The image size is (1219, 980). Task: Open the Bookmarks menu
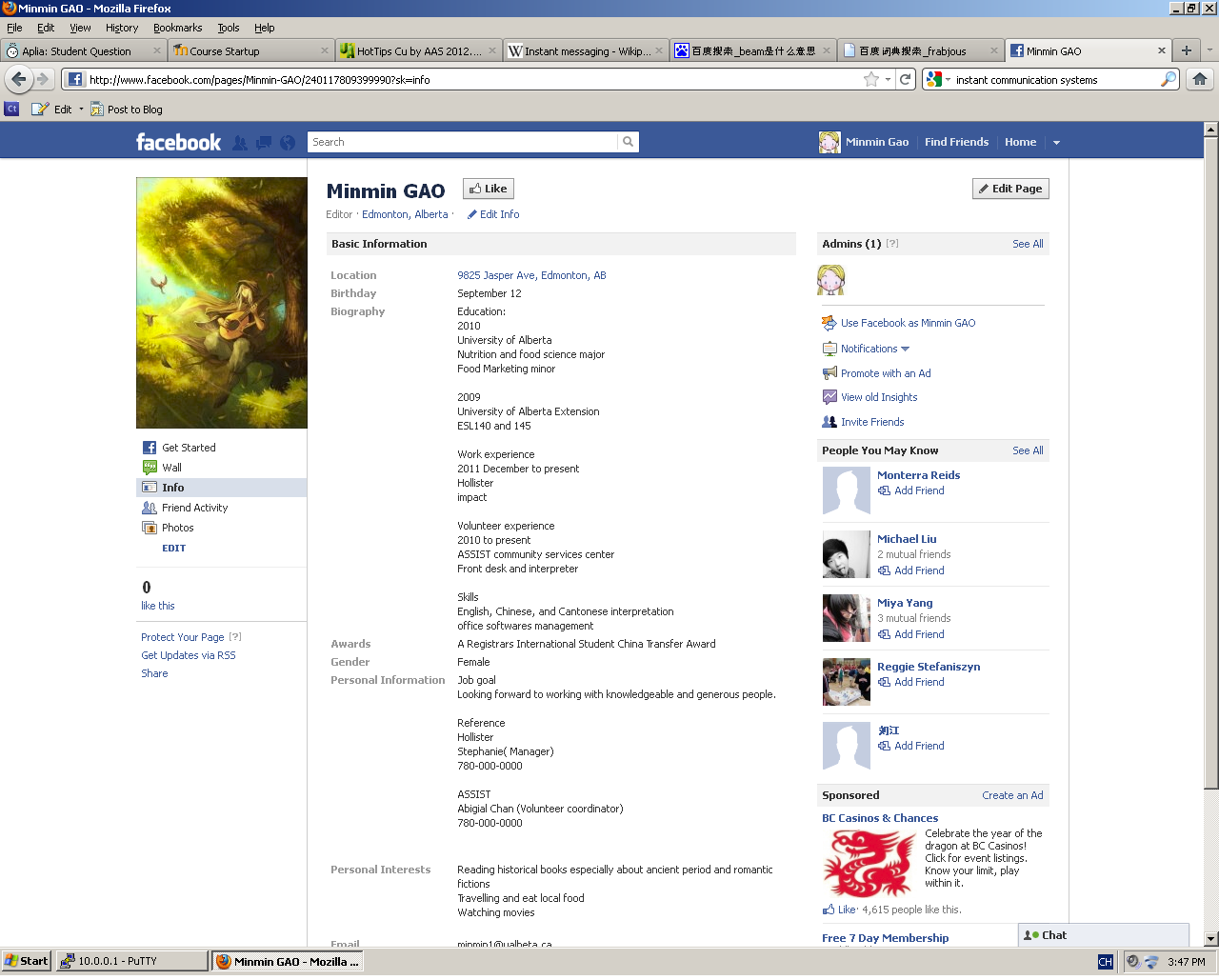click(x=177, y=28)
